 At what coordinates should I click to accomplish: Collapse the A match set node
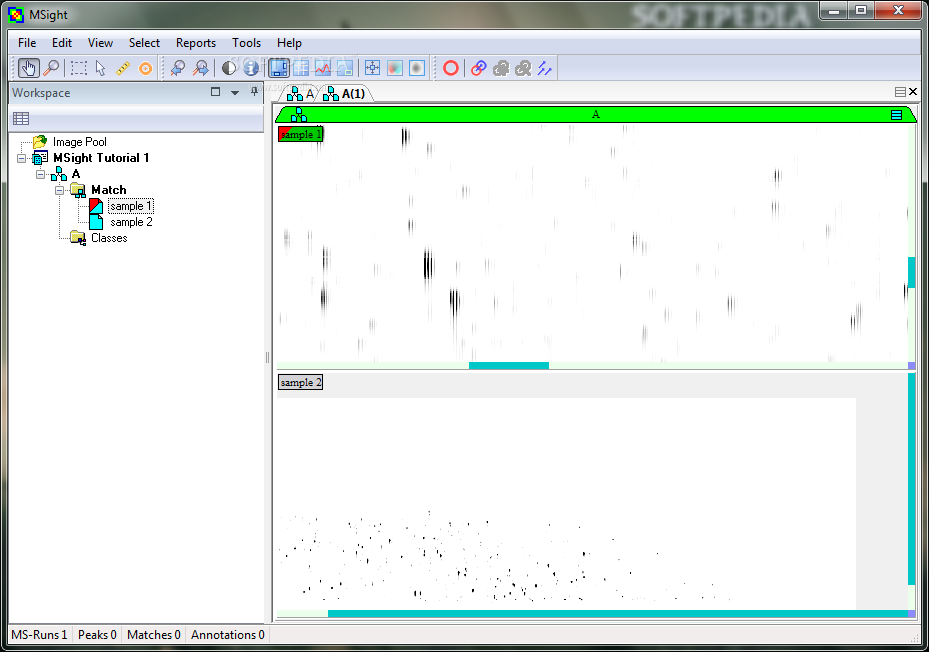tap(40, 174)
